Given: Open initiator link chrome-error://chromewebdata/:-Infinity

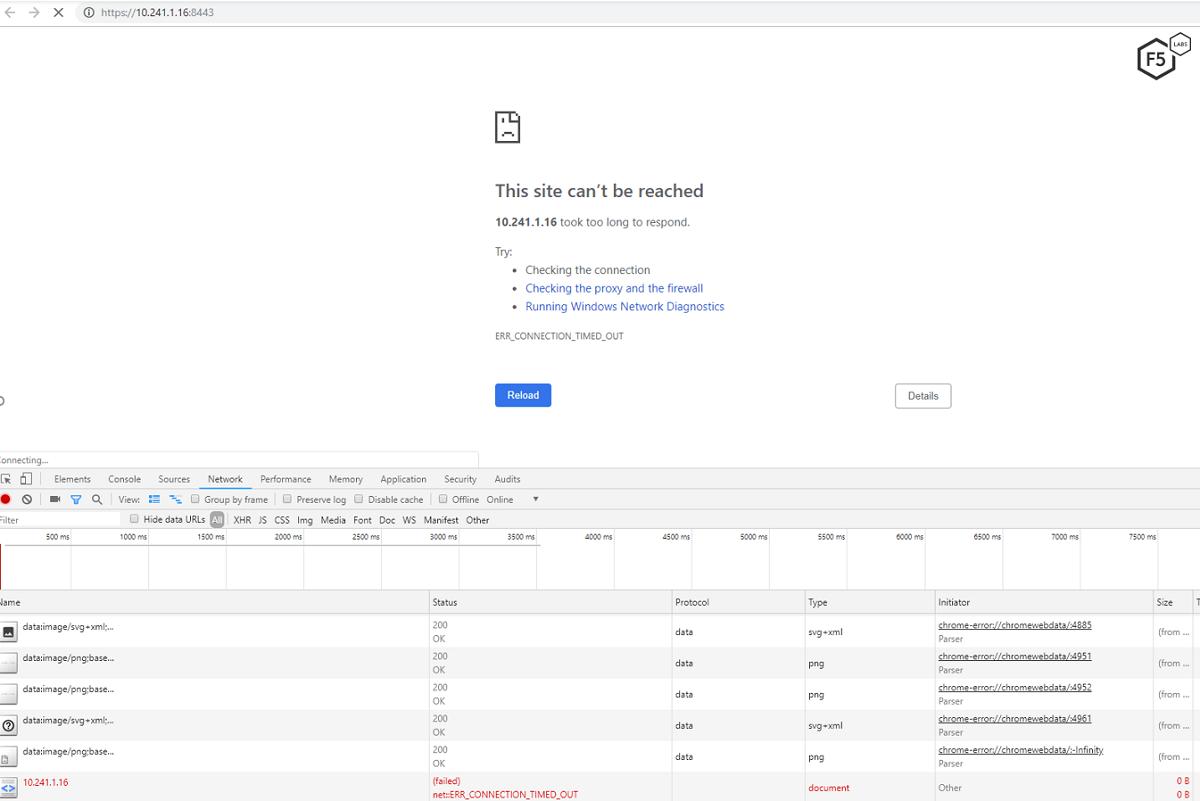Looking at the screenshot, I should coord(1021,749).
